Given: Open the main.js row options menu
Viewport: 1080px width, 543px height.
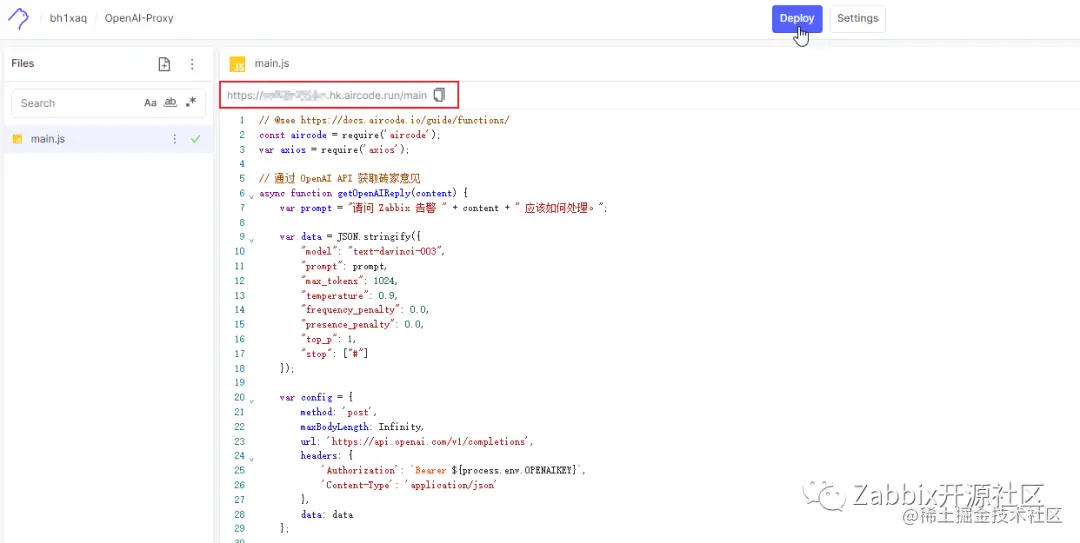Looking at the screenshot, I should pyautogui.click(x=175, y=139).
